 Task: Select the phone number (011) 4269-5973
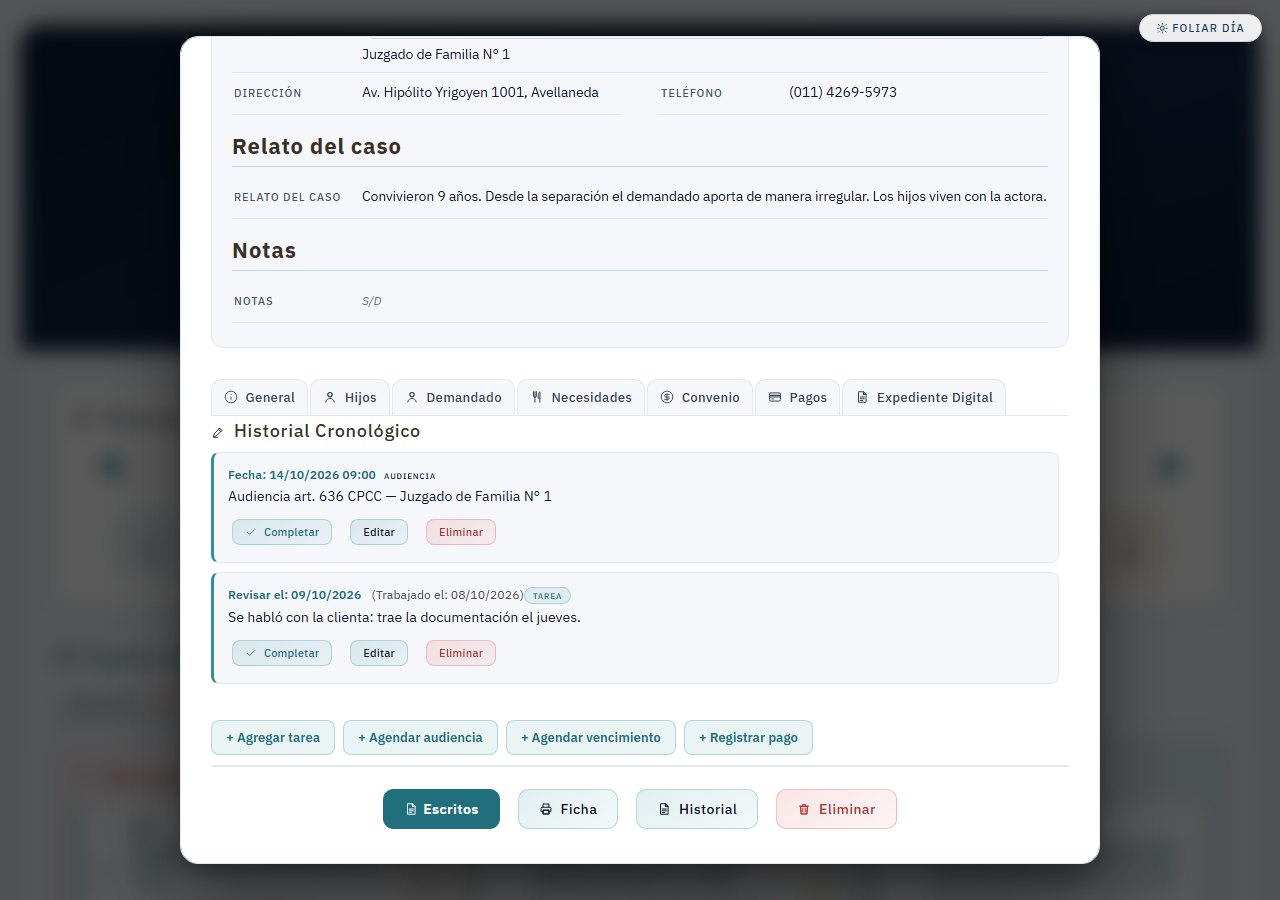point(843,92)
